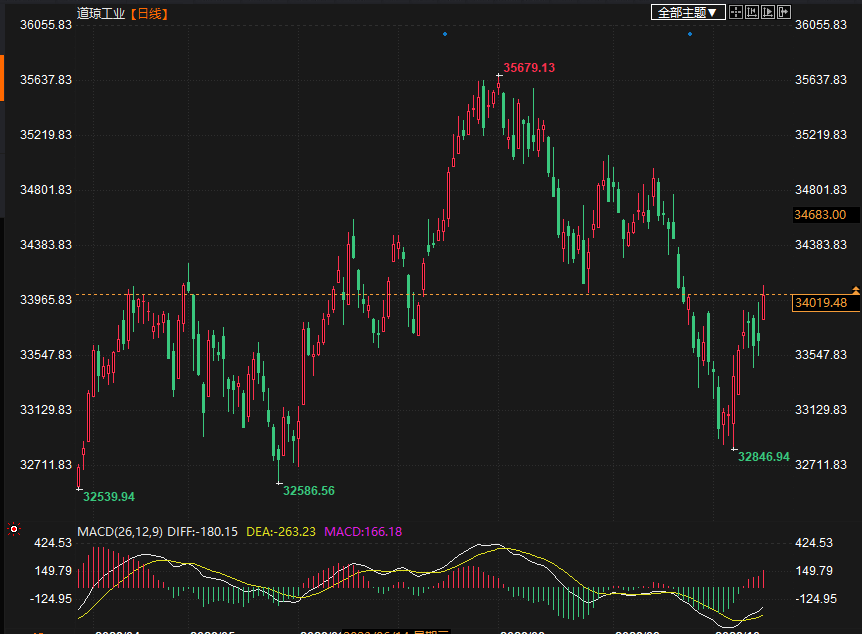Click the third chart toolbar icon with play arrow
The image size is (862, 634).
[x=768, y=12]
